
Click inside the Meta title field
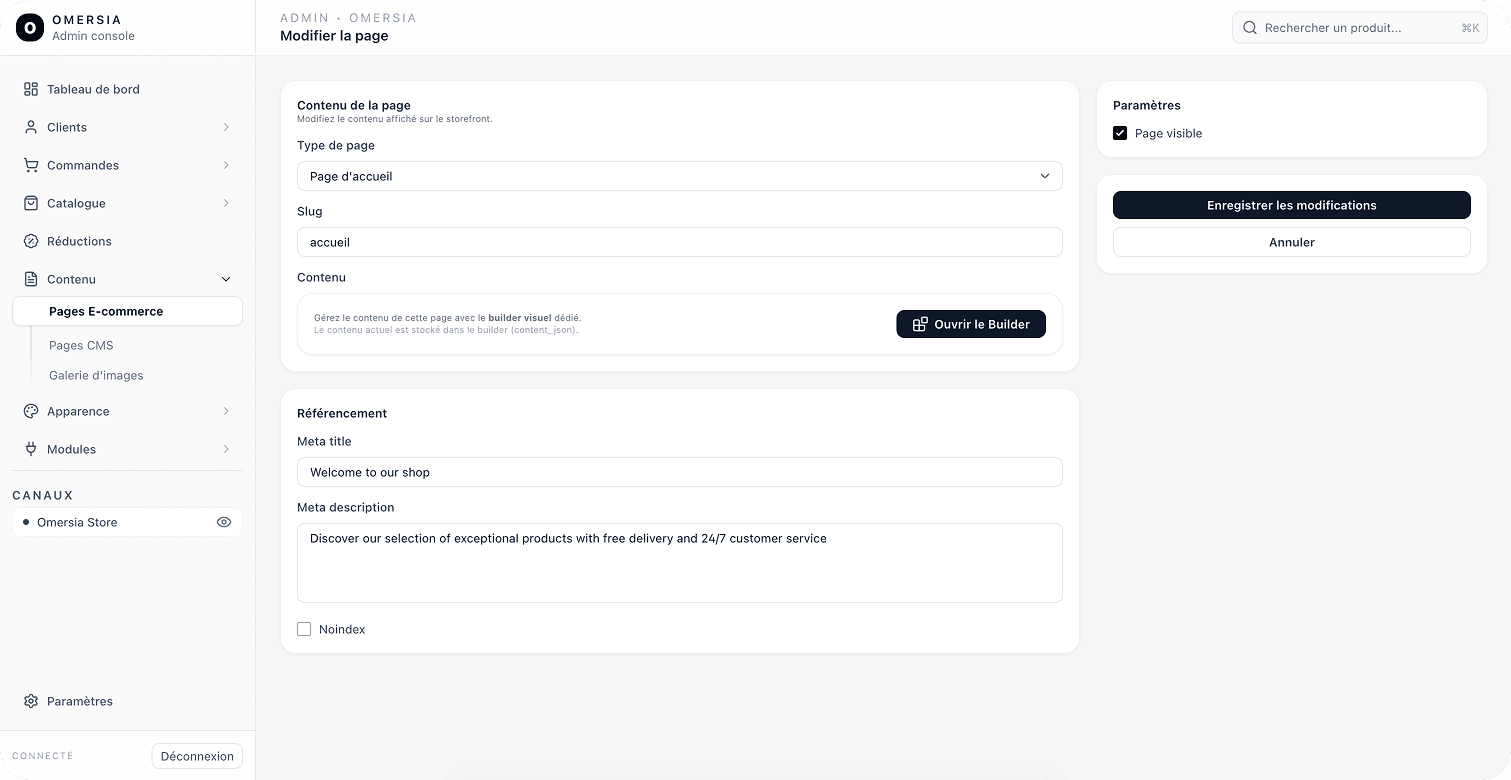click(679, 471)
